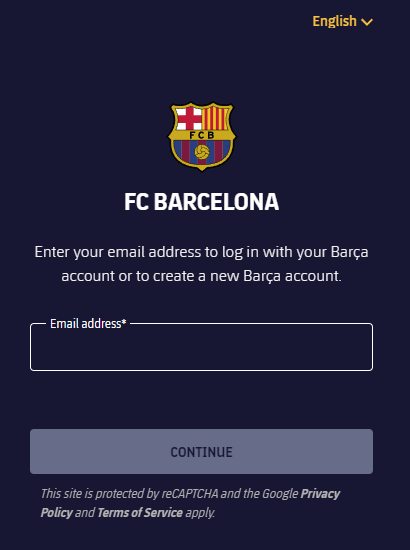
Task: Focus the Email address input field
Action: point(202,347)
